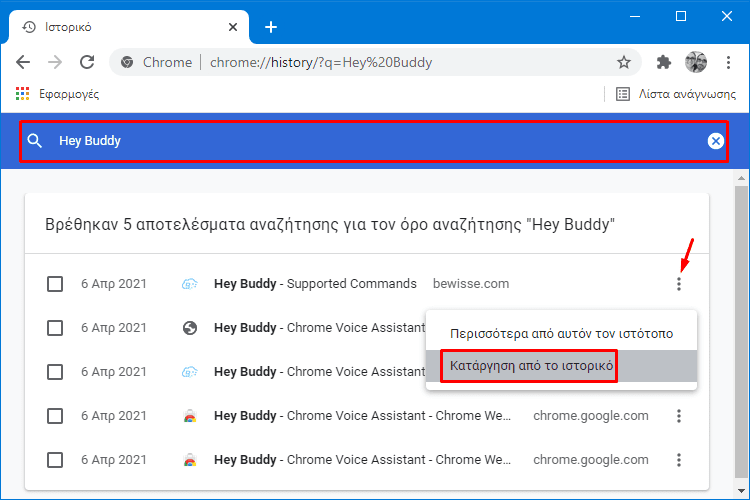Close the Ιστορικό tab
The width and height of the screenshot is (750, 500).
coord(233,27)
